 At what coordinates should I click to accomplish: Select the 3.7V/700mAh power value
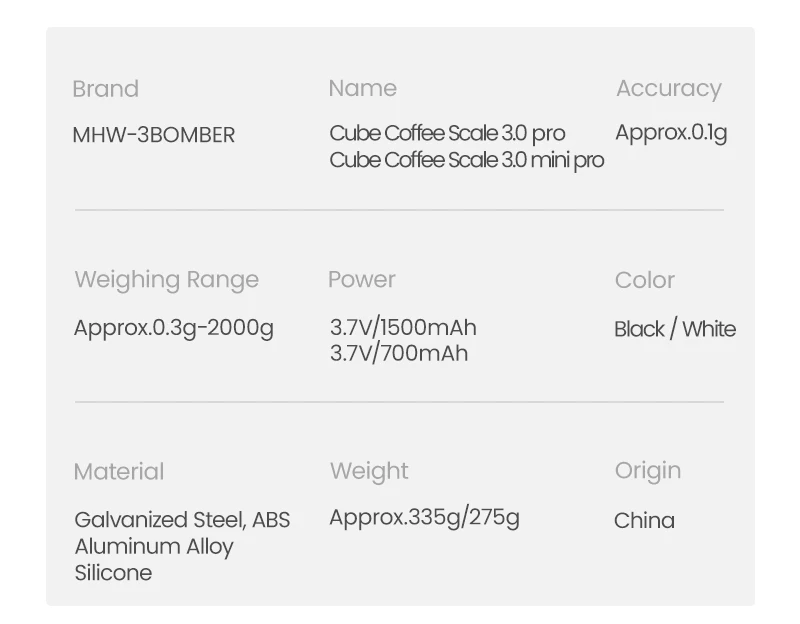(x=399, y=354)
